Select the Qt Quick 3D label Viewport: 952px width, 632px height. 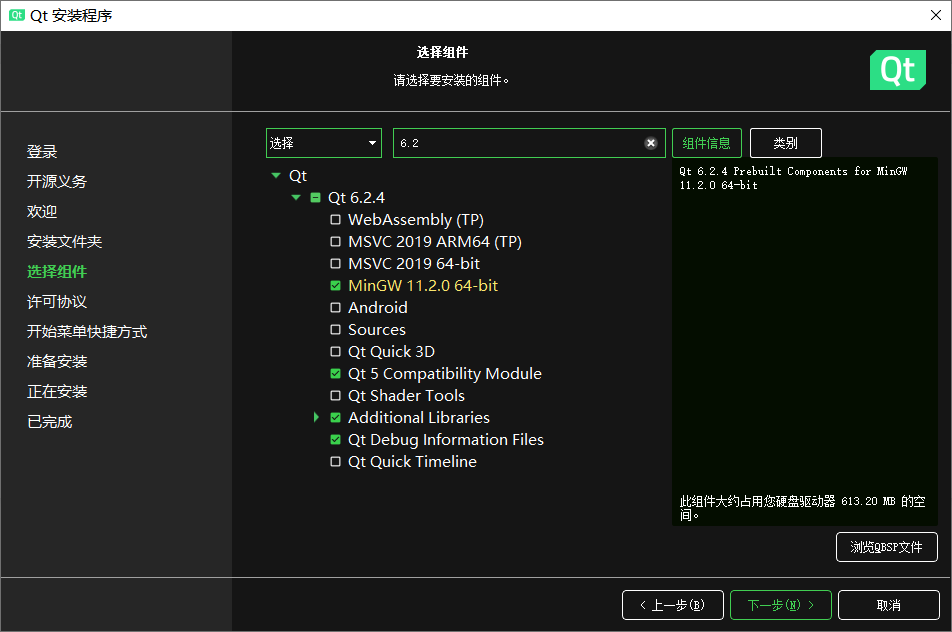click(x=392, y=352)
